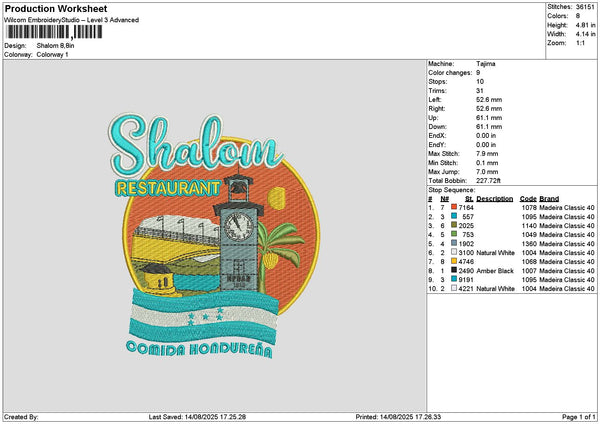Click the Brand column header
This screenshot has height=424, width=600.
(548, 198)
